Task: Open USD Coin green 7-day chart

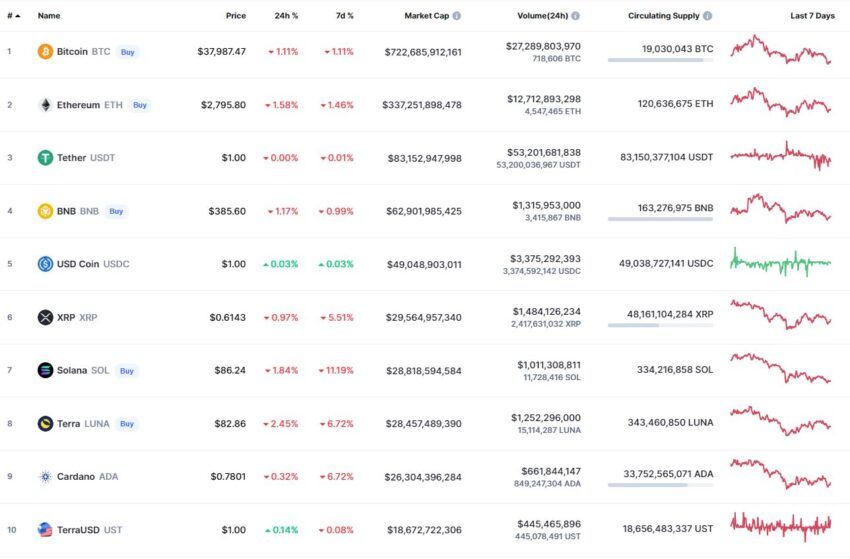Action: coord(781,262)
